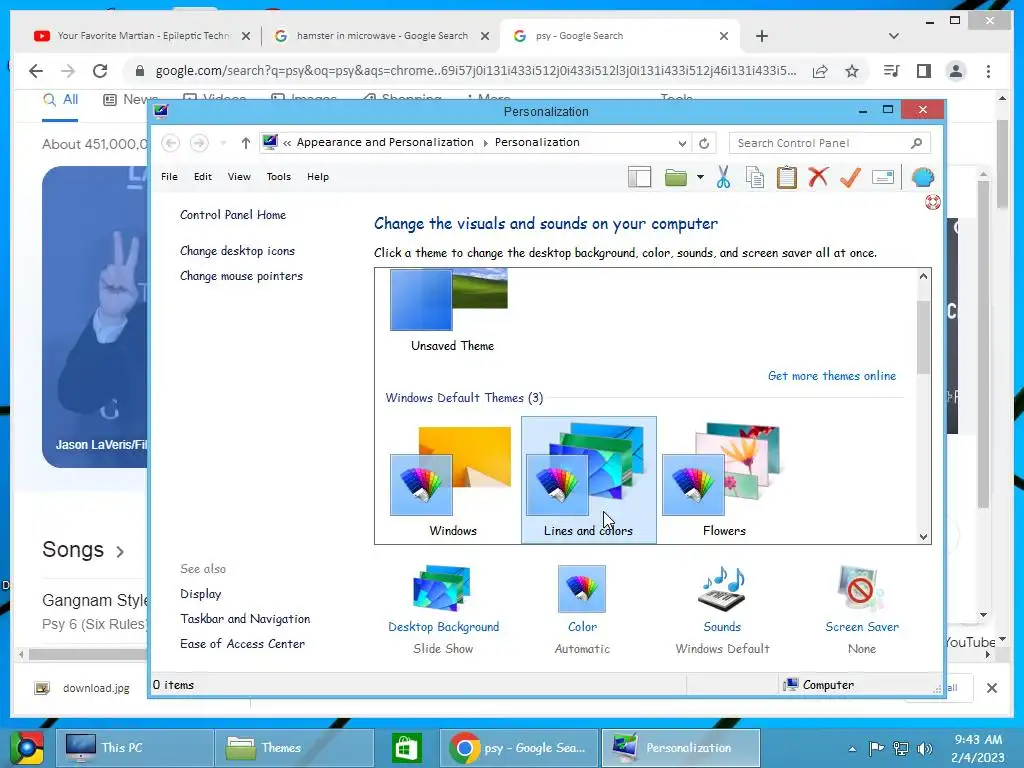Open new Chrome tab with plus
This screenshot has width=1024, height=768.
point(761,36)
